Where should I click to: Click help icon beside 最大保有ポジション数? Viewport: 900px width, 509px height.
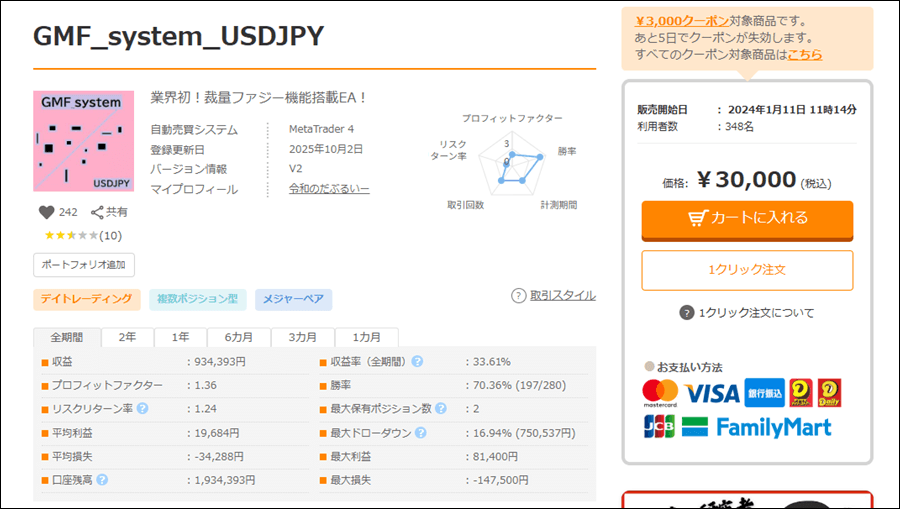point(441,409)
